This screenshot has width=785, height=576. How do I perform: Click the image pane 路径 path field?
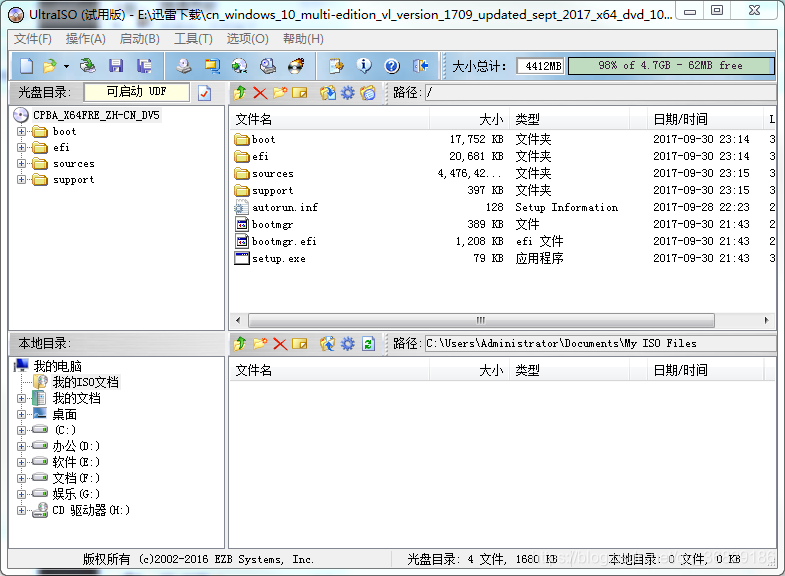tap(600, 93)
